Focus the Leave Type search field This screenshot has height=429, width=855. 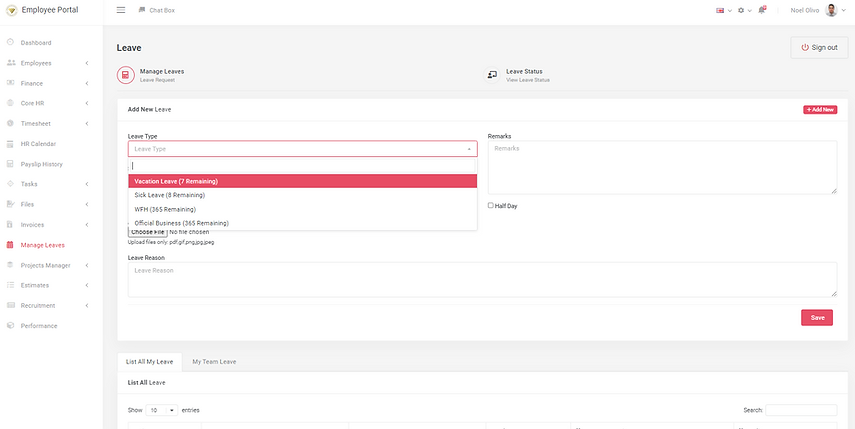(303, 166)
